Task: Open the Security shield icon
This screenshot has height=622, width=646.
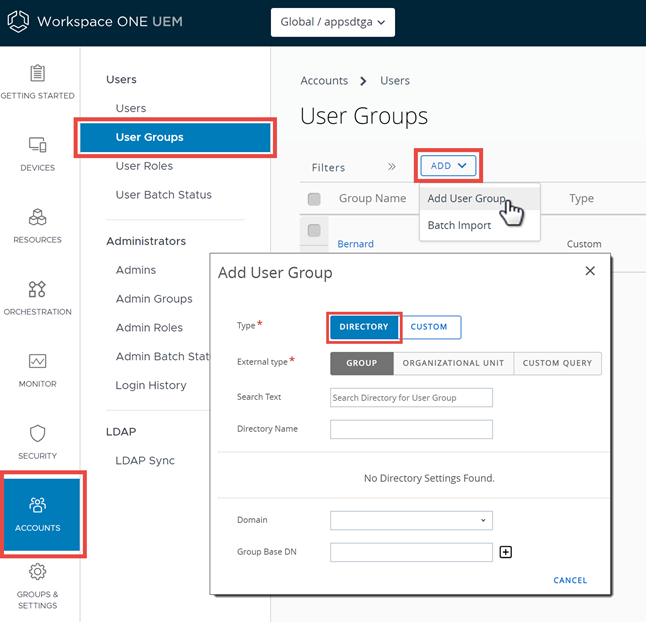Action: (x=37, y=433)
